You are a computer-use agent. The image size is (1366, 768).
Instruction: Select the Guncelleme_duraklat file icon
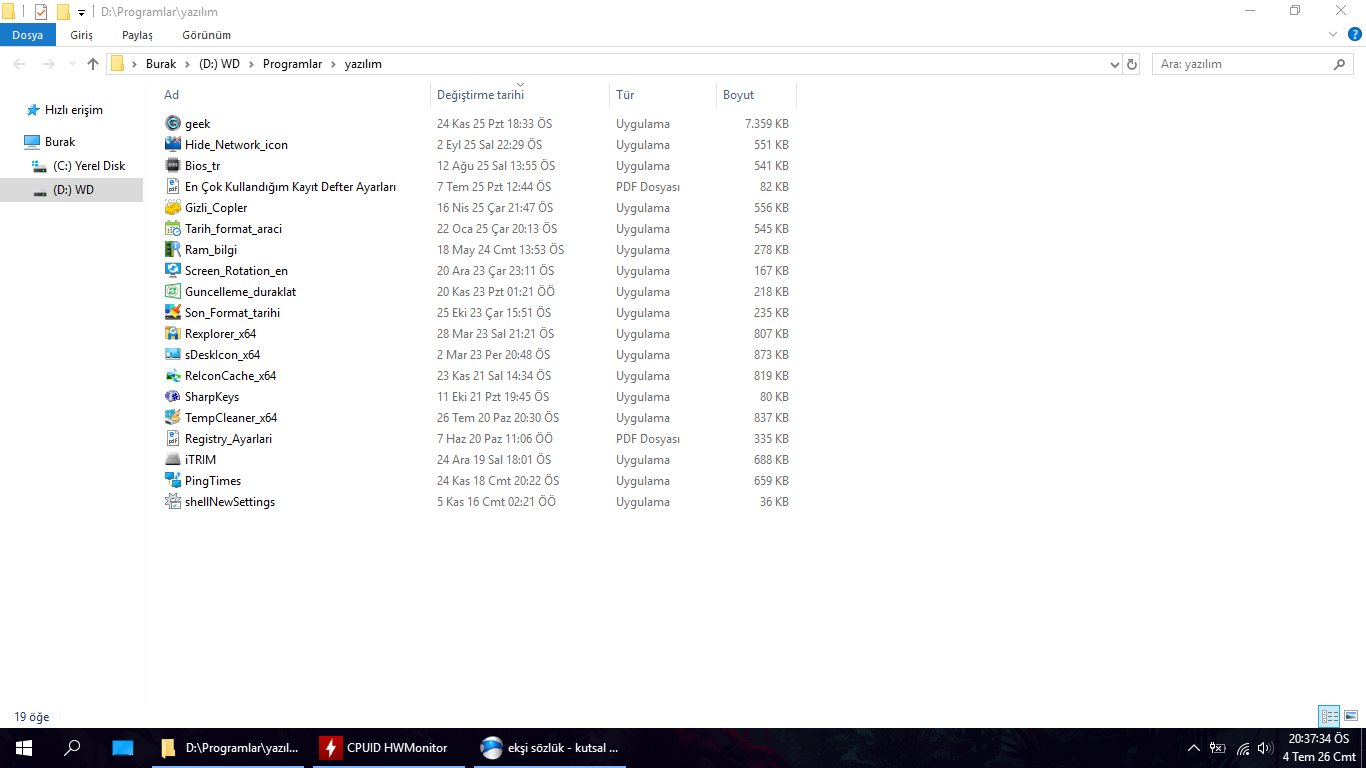click(x=173, y=292)
